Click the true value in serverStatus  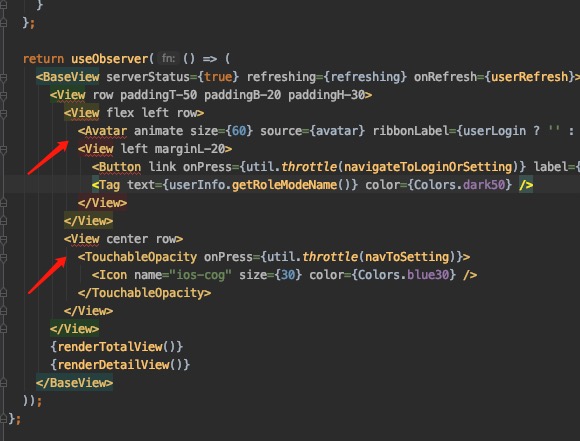pyautogui.click(x=218, y=77)
